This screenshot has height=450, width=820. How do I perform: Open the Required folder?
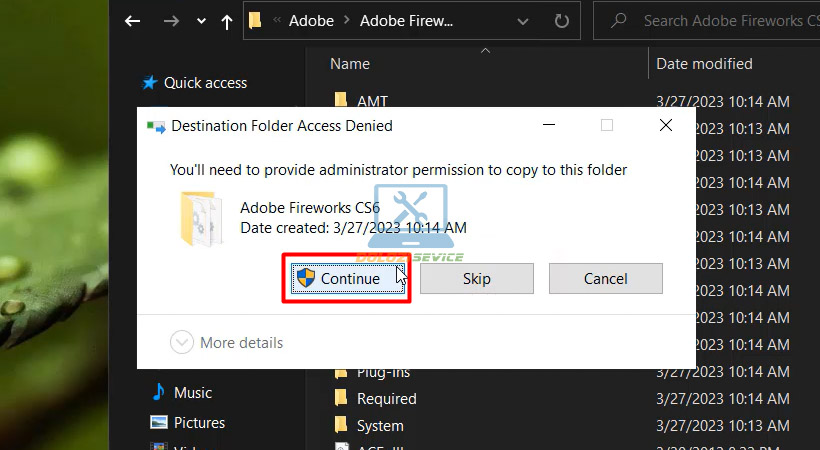pyautogui.click(x=386, y=399)
